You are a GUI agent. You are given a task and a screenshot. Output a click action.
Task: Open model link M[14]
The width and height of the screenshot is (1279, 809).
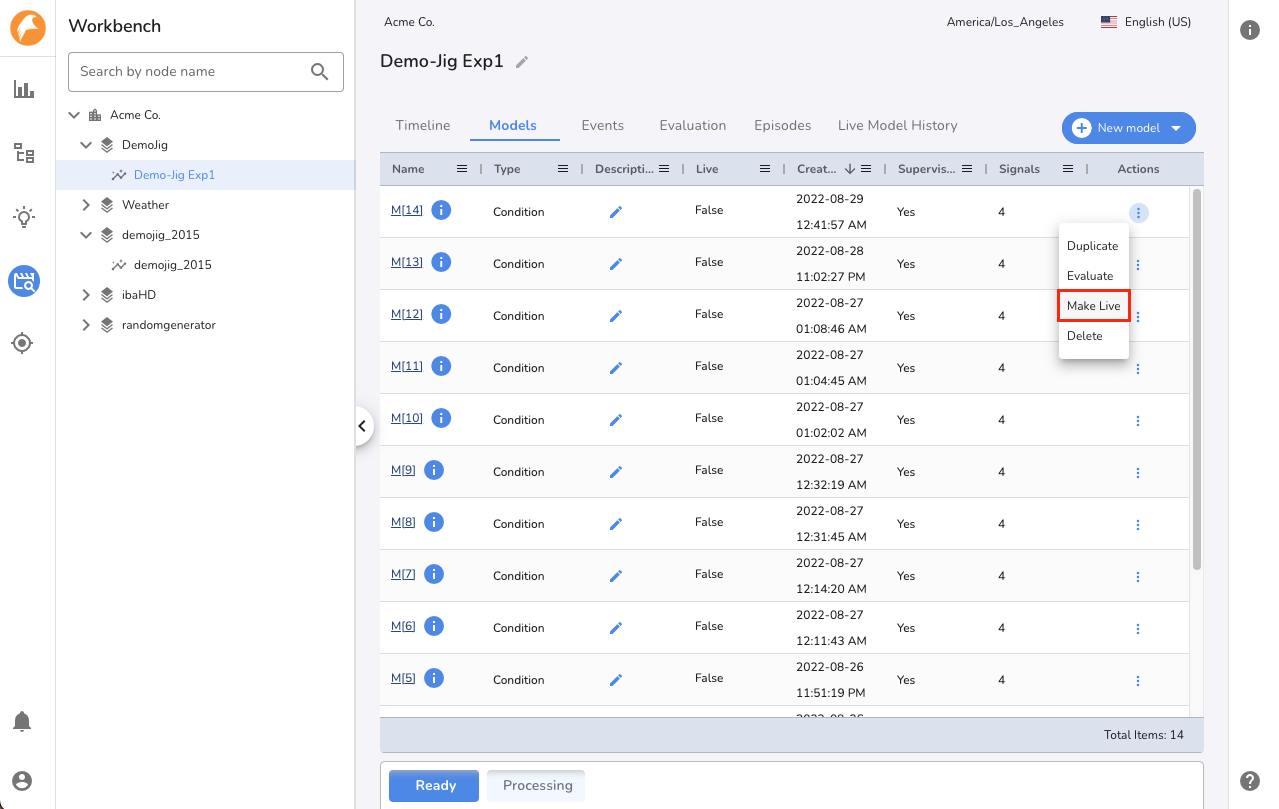point(407,210)
